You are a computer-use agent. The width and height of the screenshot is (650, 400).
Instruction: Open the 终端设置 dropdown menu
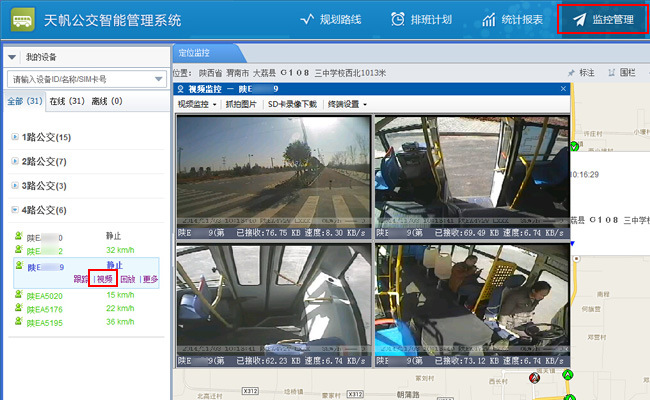347,104
